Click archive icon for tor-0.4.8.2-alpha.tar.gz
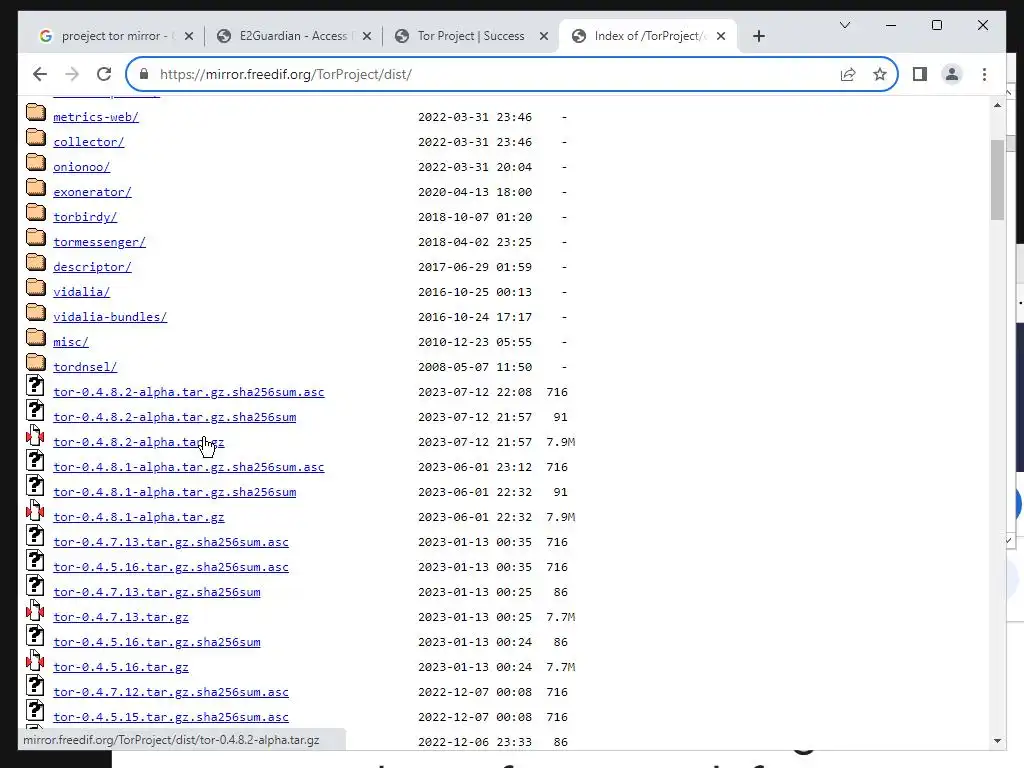 click(x=35, y=436)
